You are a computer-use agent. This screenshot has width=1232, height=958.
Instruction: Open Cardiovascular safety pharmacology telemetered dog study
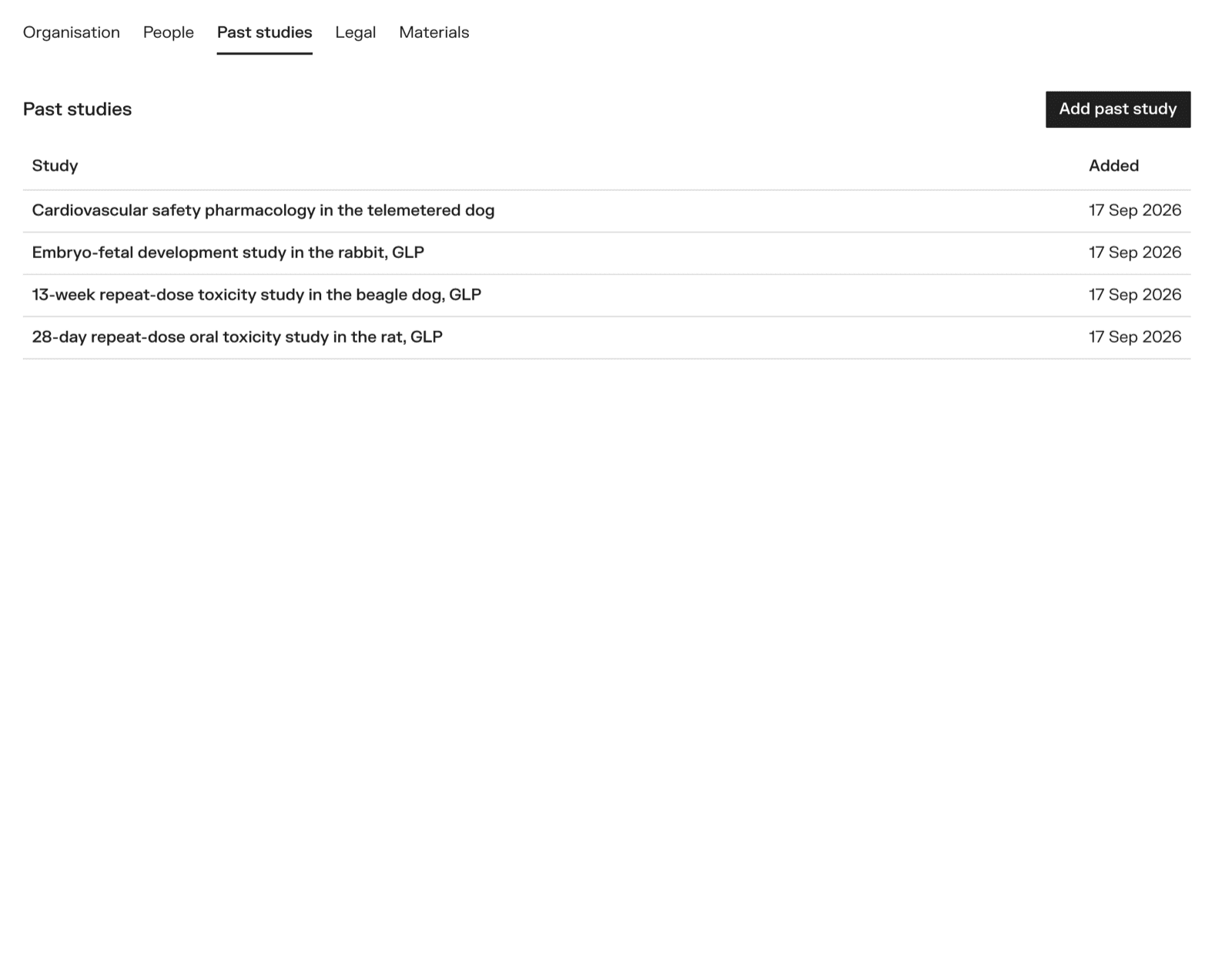[263, 210]
